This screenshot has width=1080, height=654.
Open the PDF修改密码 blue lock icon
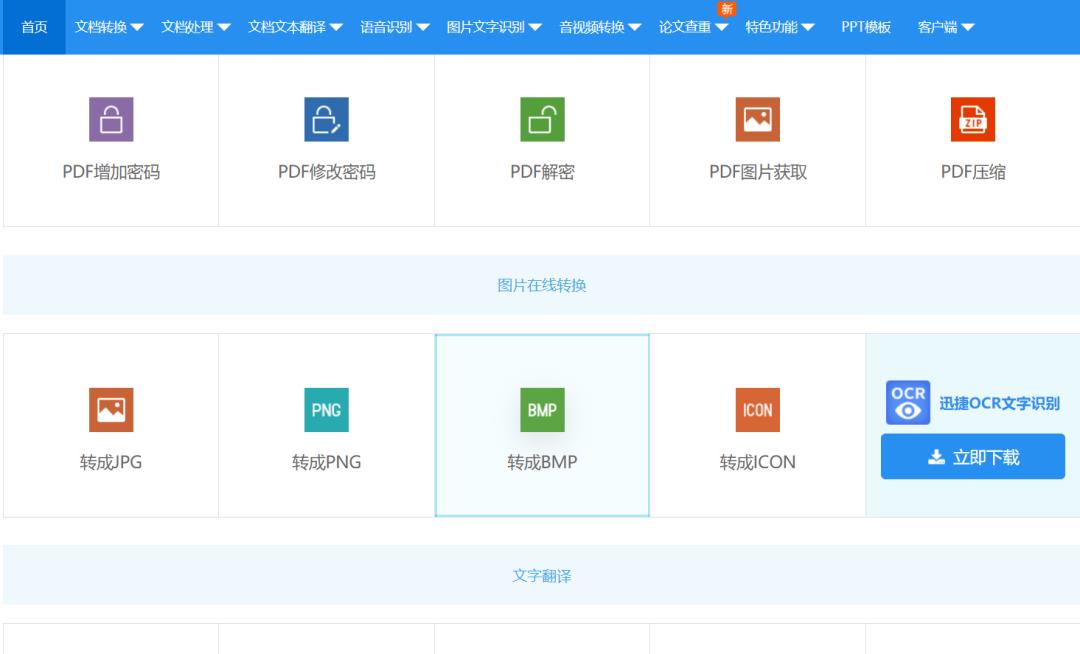tap(326, 120)
